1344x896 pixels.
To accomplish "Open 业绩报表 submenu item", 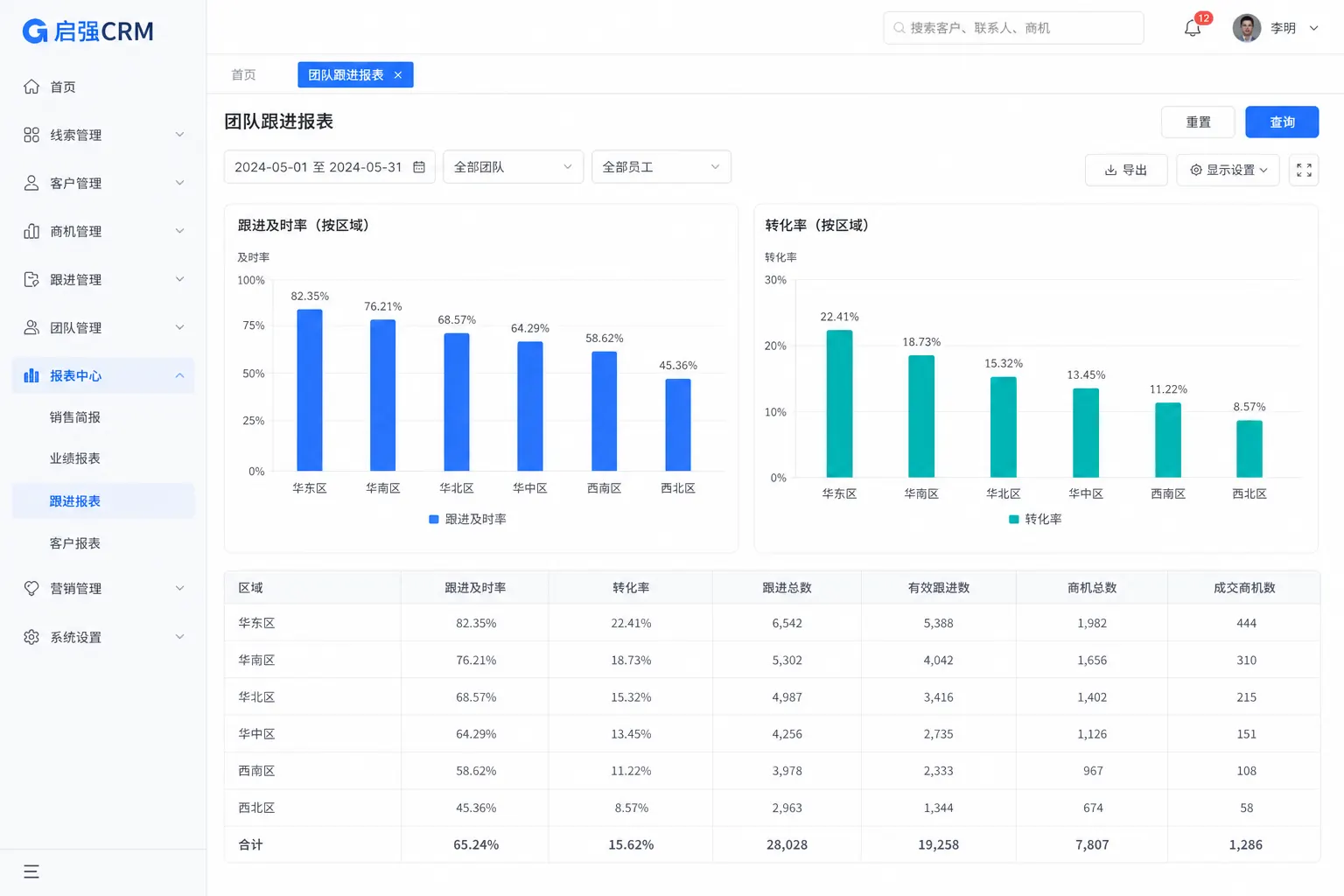I will tap(75, 458).
